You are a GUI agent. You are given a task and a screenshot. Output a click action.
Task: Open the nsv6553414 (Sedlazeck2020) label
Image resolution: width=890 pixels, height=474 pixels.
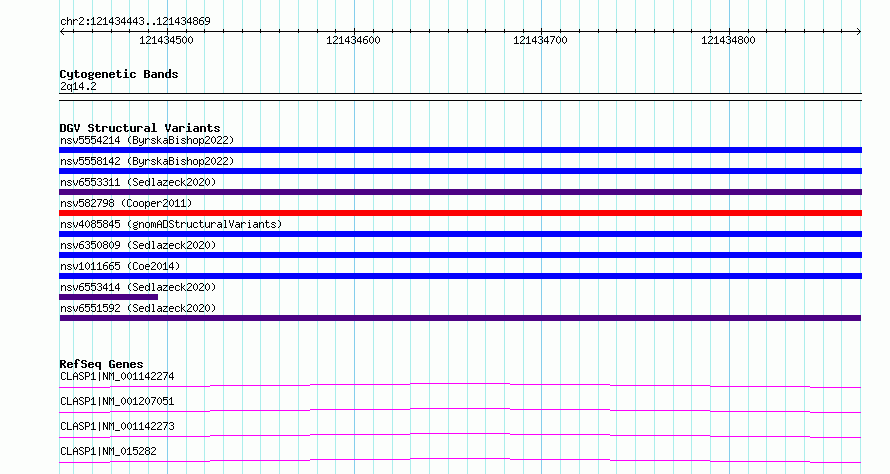(x=138, y=287)
